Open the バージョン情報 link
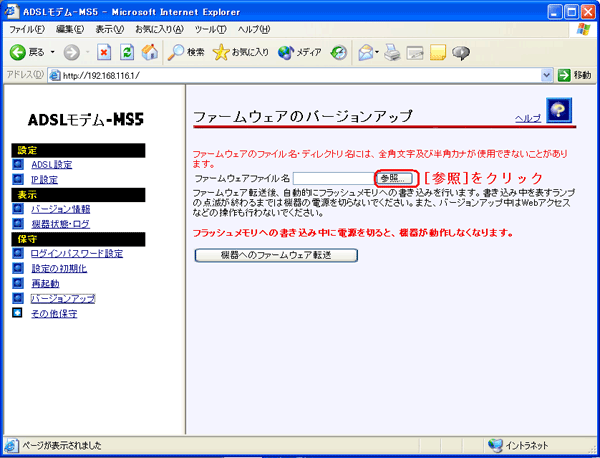 (x=61, y=209)
